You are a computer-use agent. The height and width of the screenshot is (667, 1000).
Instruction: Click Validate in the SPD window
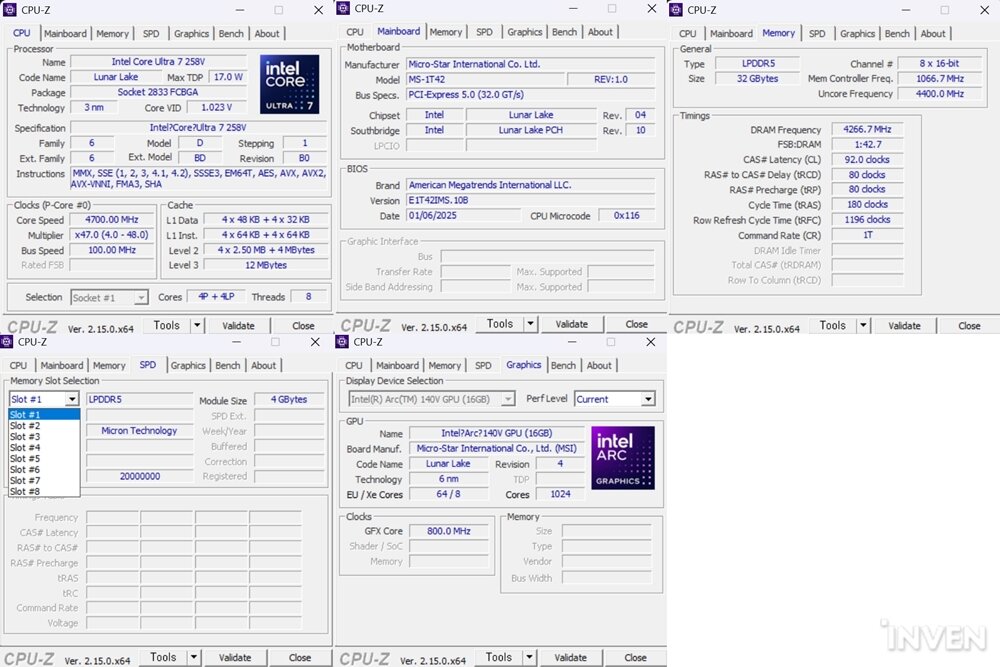point(235,657)
